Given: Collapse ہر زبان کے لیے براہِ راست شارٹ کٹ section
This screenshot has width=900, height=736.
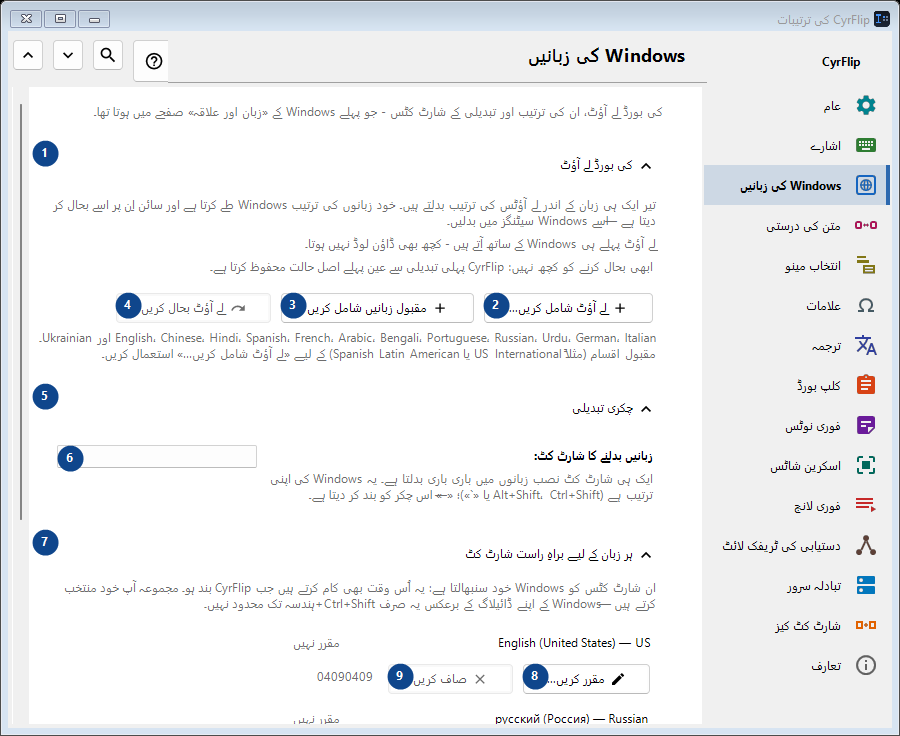Looking at the screenshot, I should tap(646, 555).
